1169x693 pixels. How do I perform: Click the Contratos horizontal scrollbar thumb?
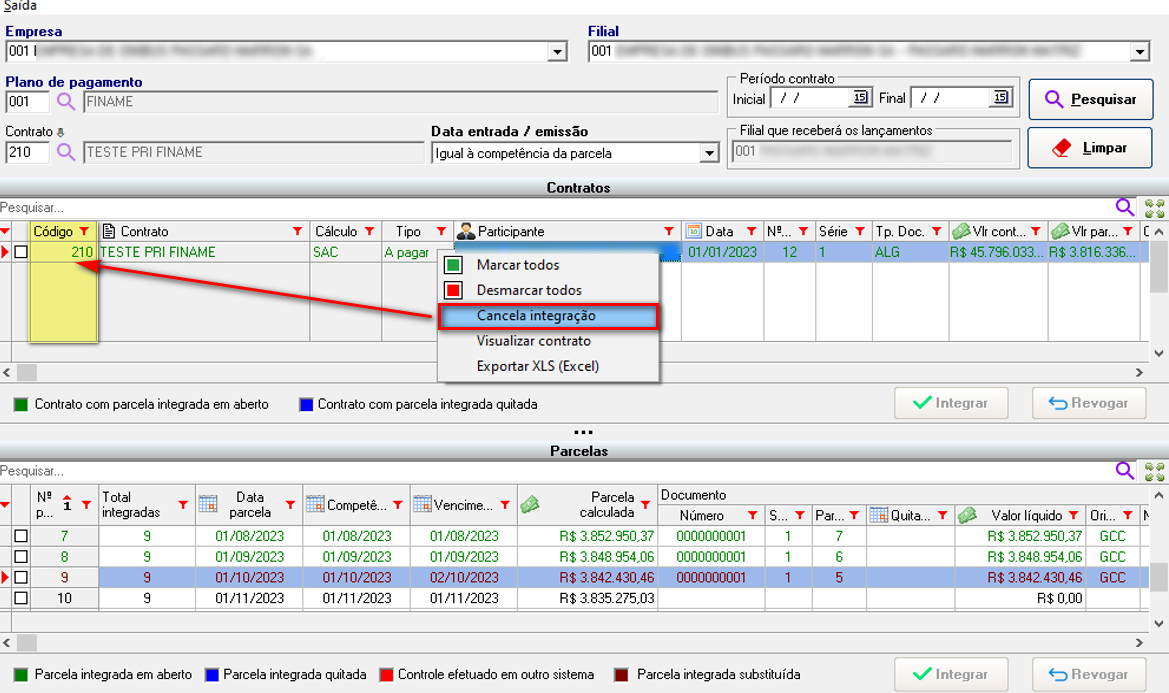(x=26, y=372)
